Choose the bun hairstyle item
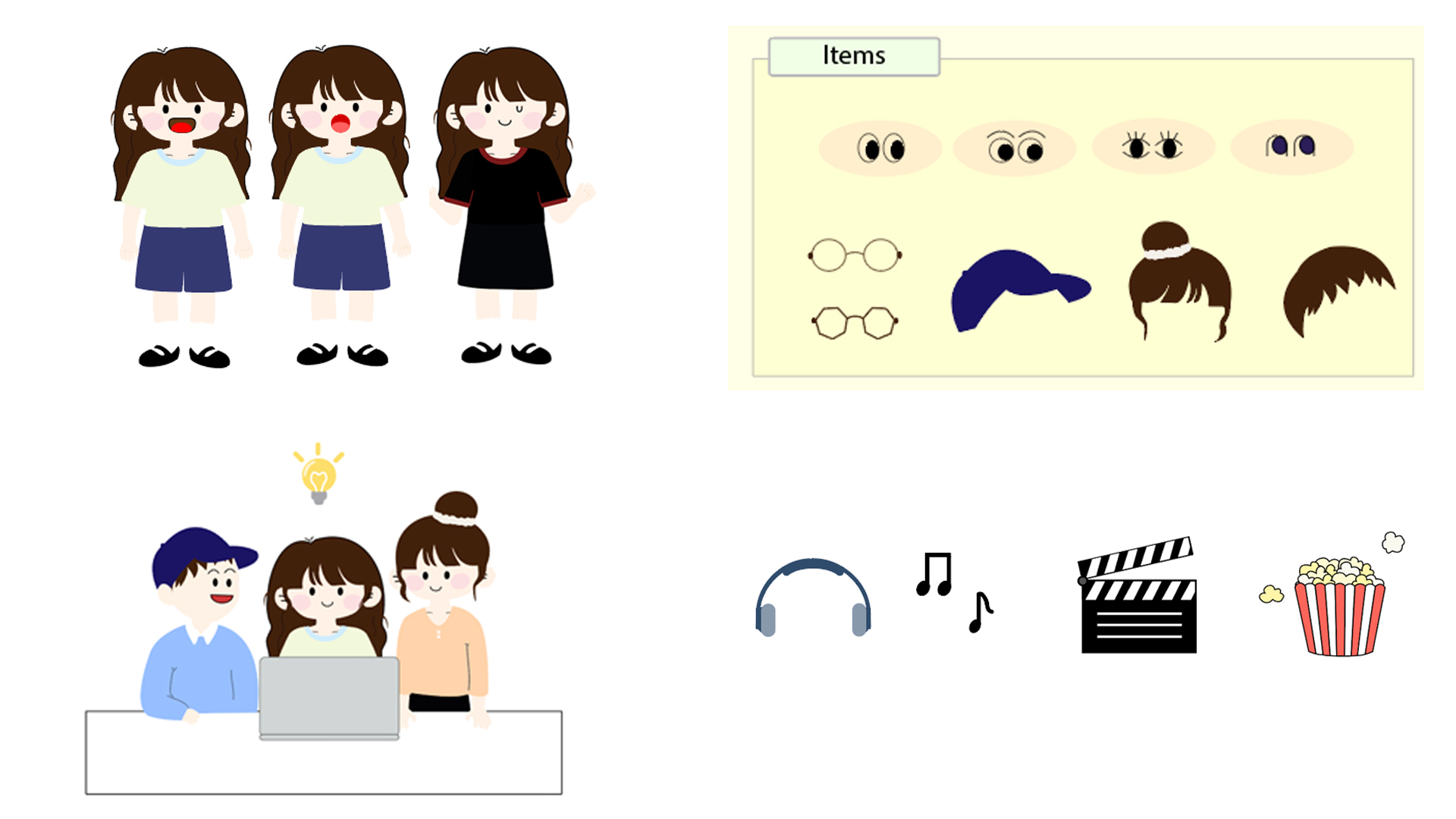Image resolution: width=1456 pixels, height=819 pixels. [1179, 283]
